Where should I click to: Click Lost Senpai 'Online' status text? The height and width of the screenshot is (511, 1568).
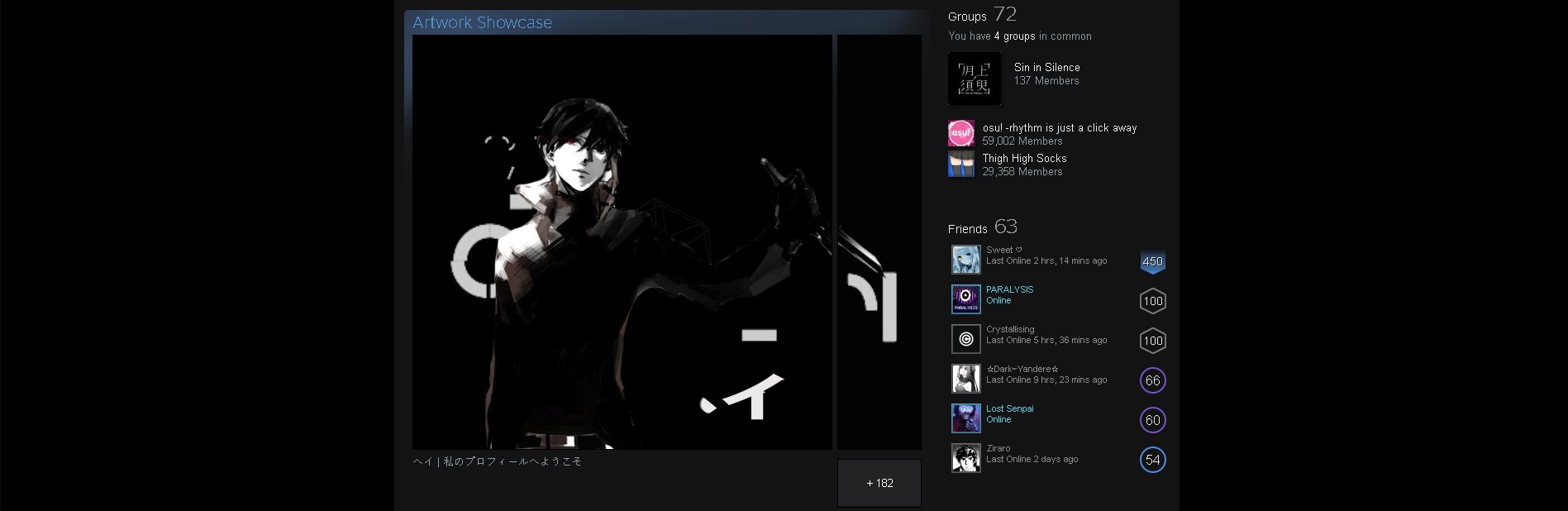coord(998,419)
